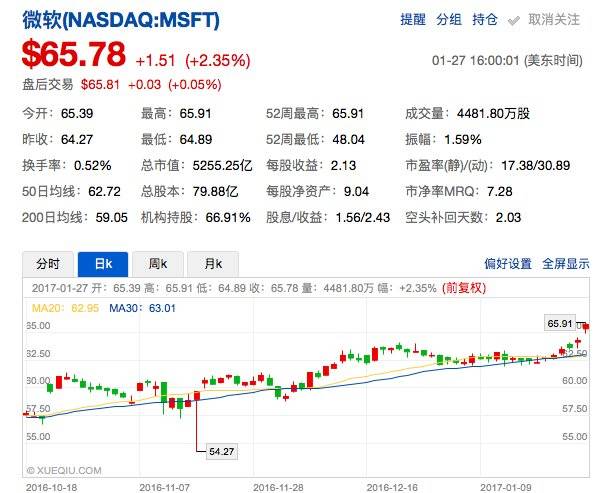Click the MA20 moving average legend

click(x=65, y=308)
